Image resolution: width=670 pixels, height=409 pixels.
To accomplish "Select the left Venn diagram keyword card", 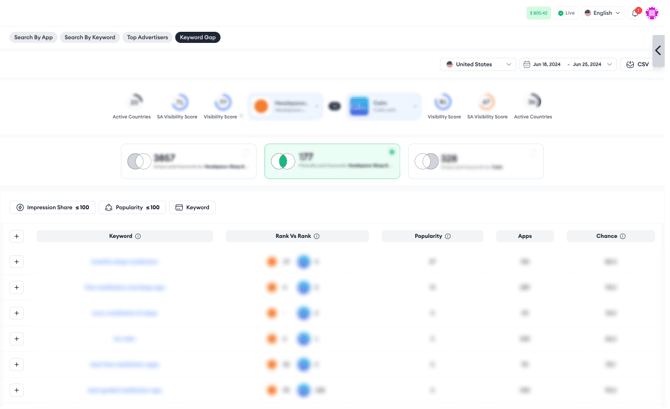I will tap(188, 161).
